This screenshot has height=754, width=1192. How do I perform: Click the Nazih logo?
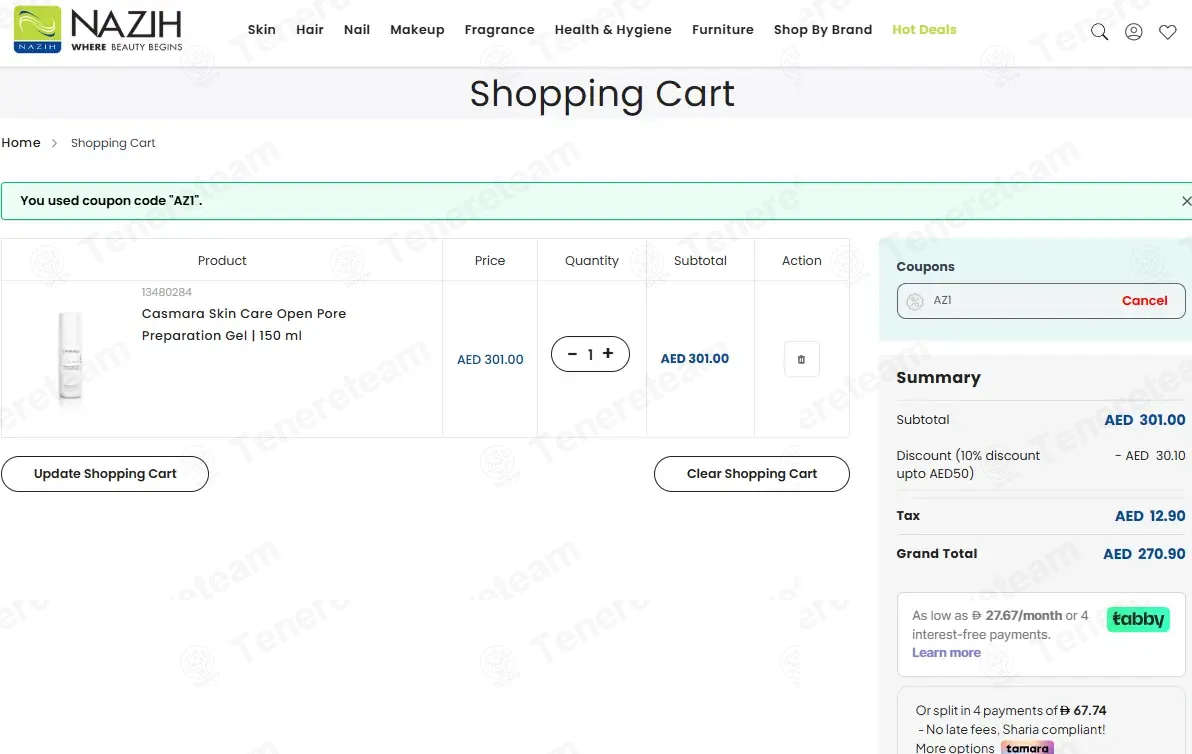(x=98, y=30)
